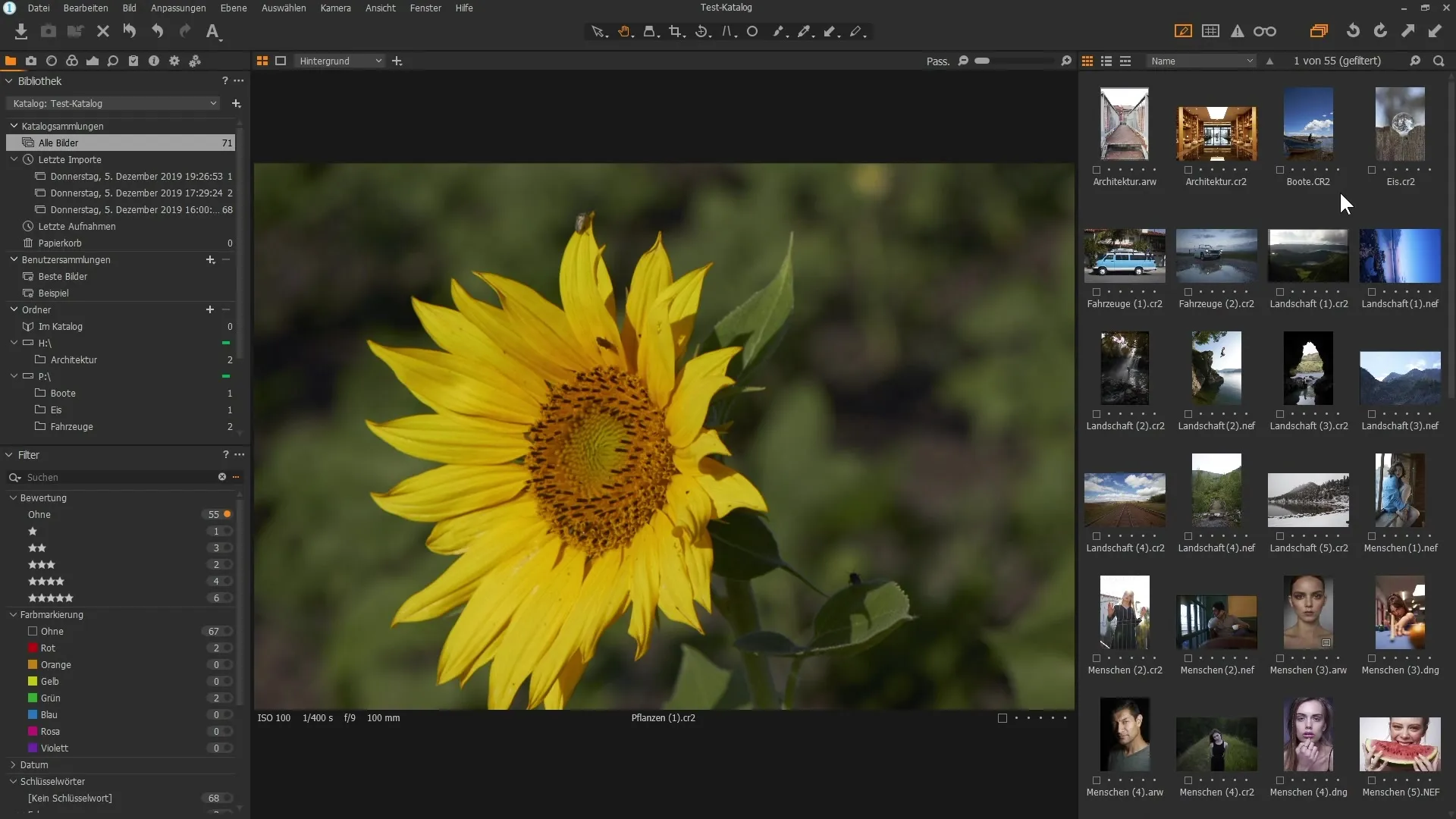The image size is (1456, 819).
Task: Toggle the one-star rating filter
Action: click(227, 532)
